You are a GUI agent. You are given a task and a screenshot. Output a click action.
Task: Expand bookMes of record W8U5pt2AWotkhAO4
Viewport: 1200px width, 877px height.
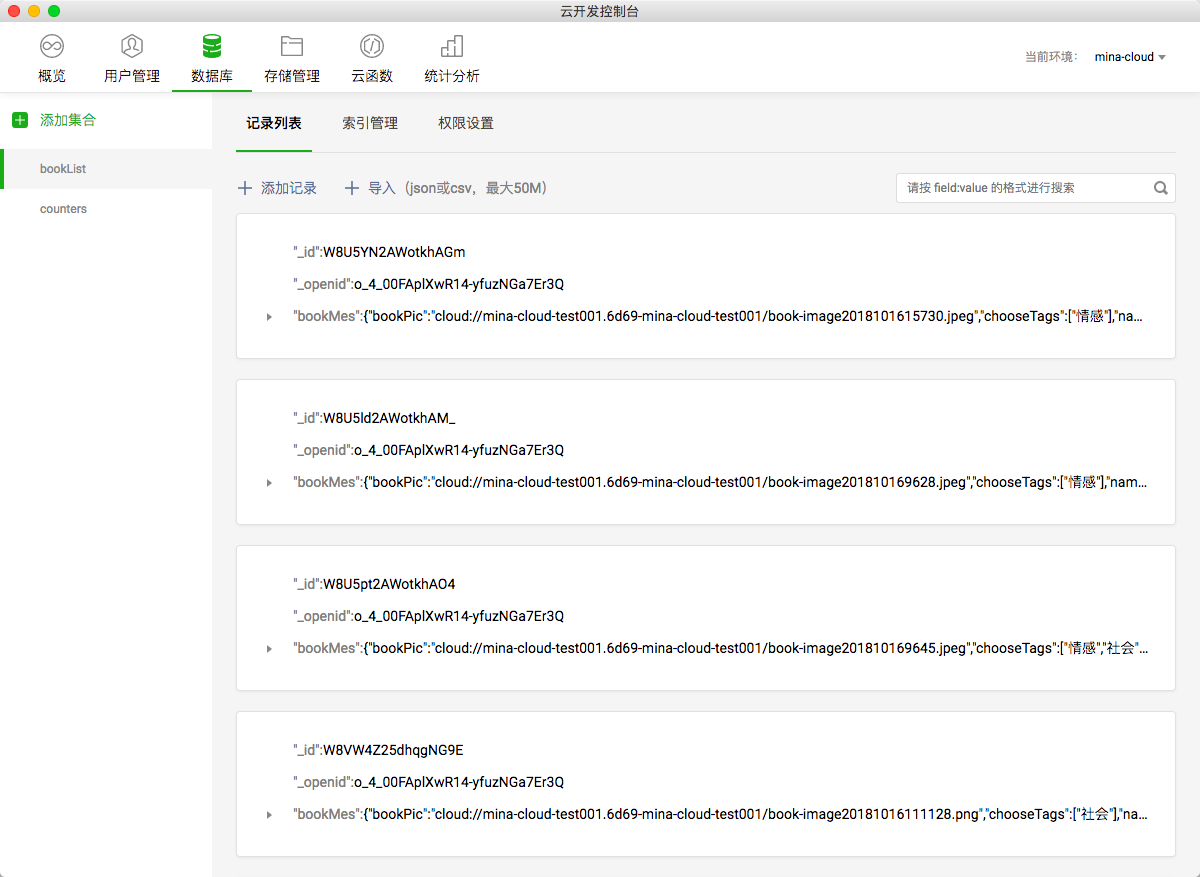tap(269, 649)
